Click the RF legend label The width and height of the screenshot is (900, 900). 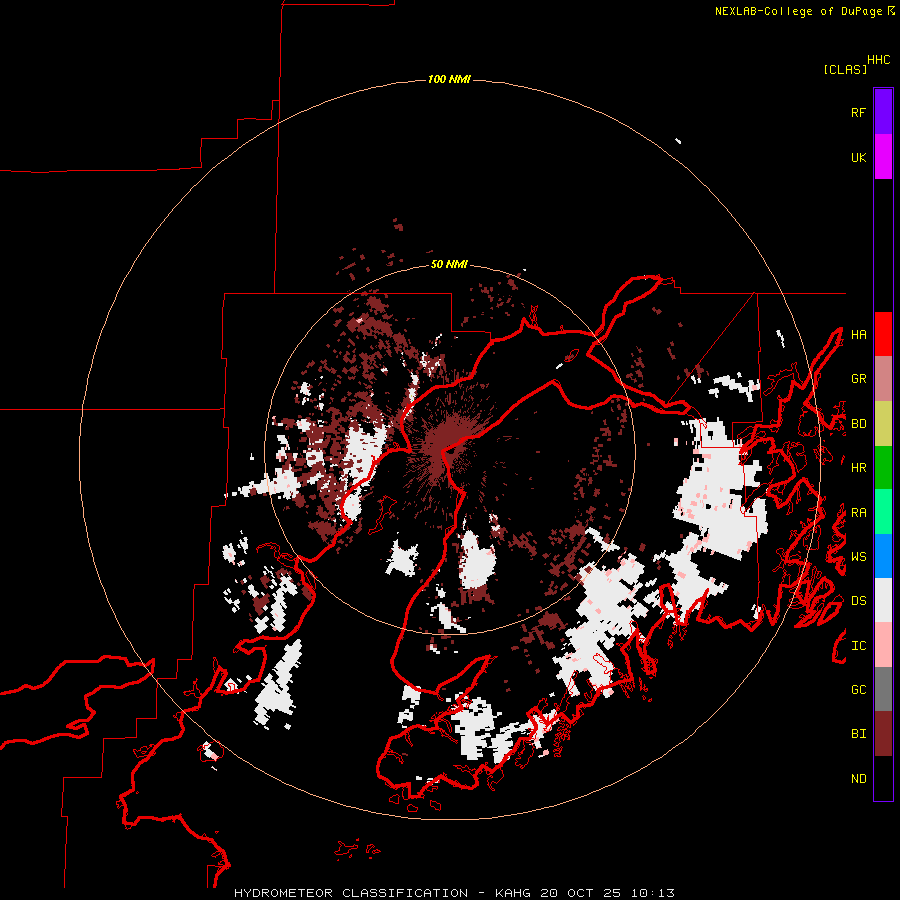coord(858,112)
